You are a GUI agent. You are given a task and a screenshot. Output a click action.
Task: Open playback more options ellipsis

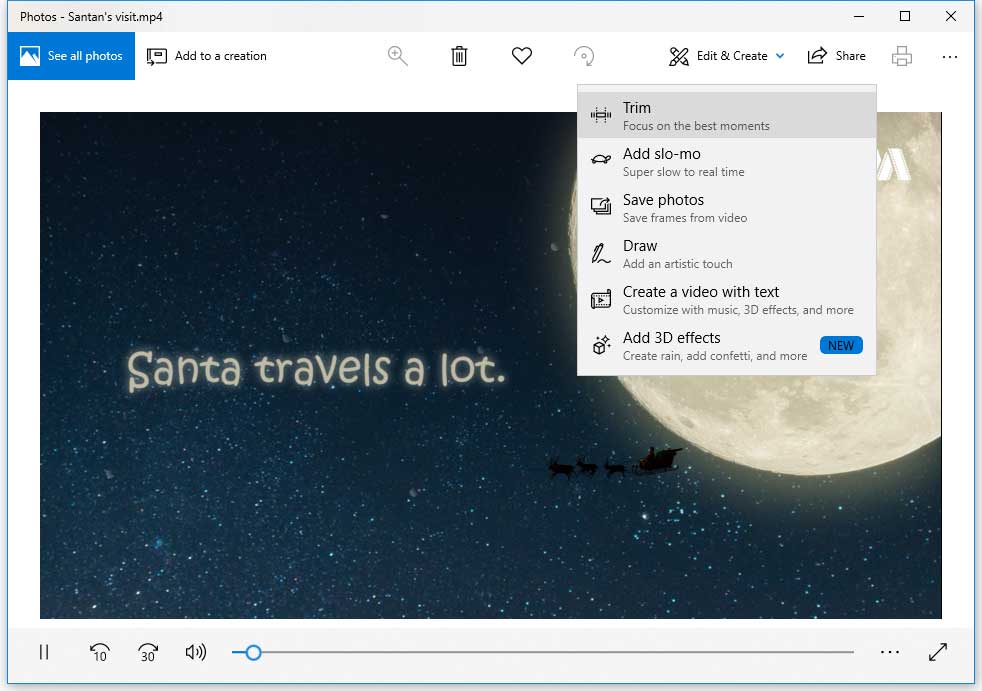pyautogui.click(x=889, y=652)
